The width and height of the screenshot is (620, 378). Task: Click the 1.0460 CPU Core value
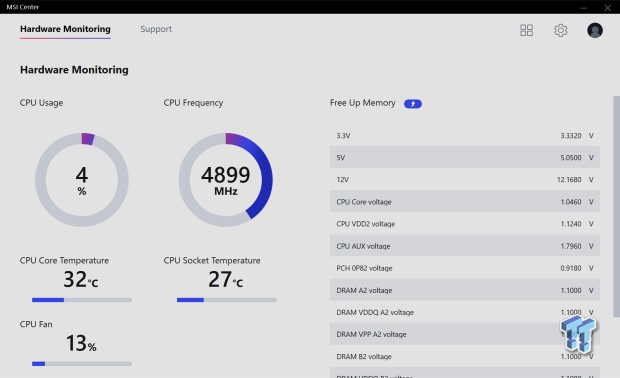point(571,202)
